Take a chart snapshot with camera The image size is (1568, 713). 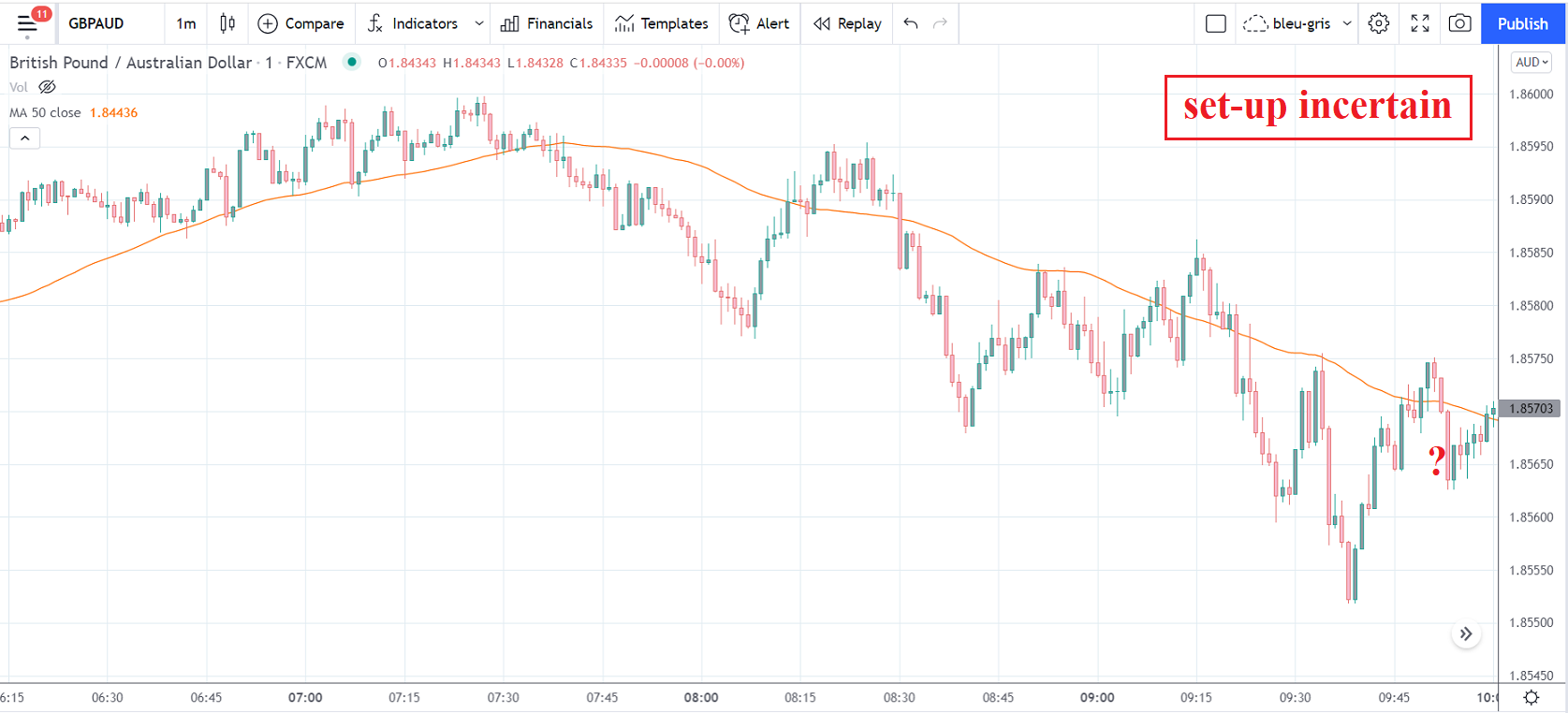coord(1459,23)
